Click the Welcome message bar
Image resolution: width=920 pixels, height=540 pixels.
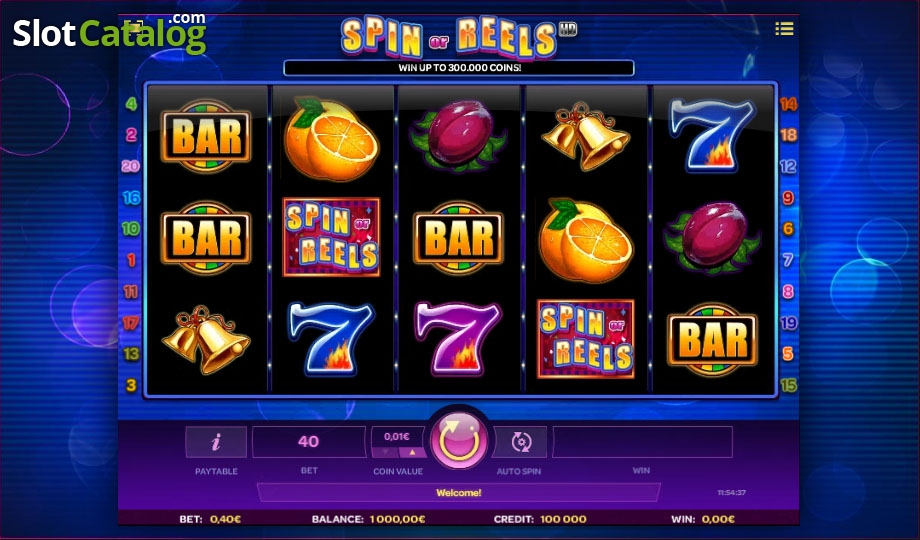[x=459, y=492]
